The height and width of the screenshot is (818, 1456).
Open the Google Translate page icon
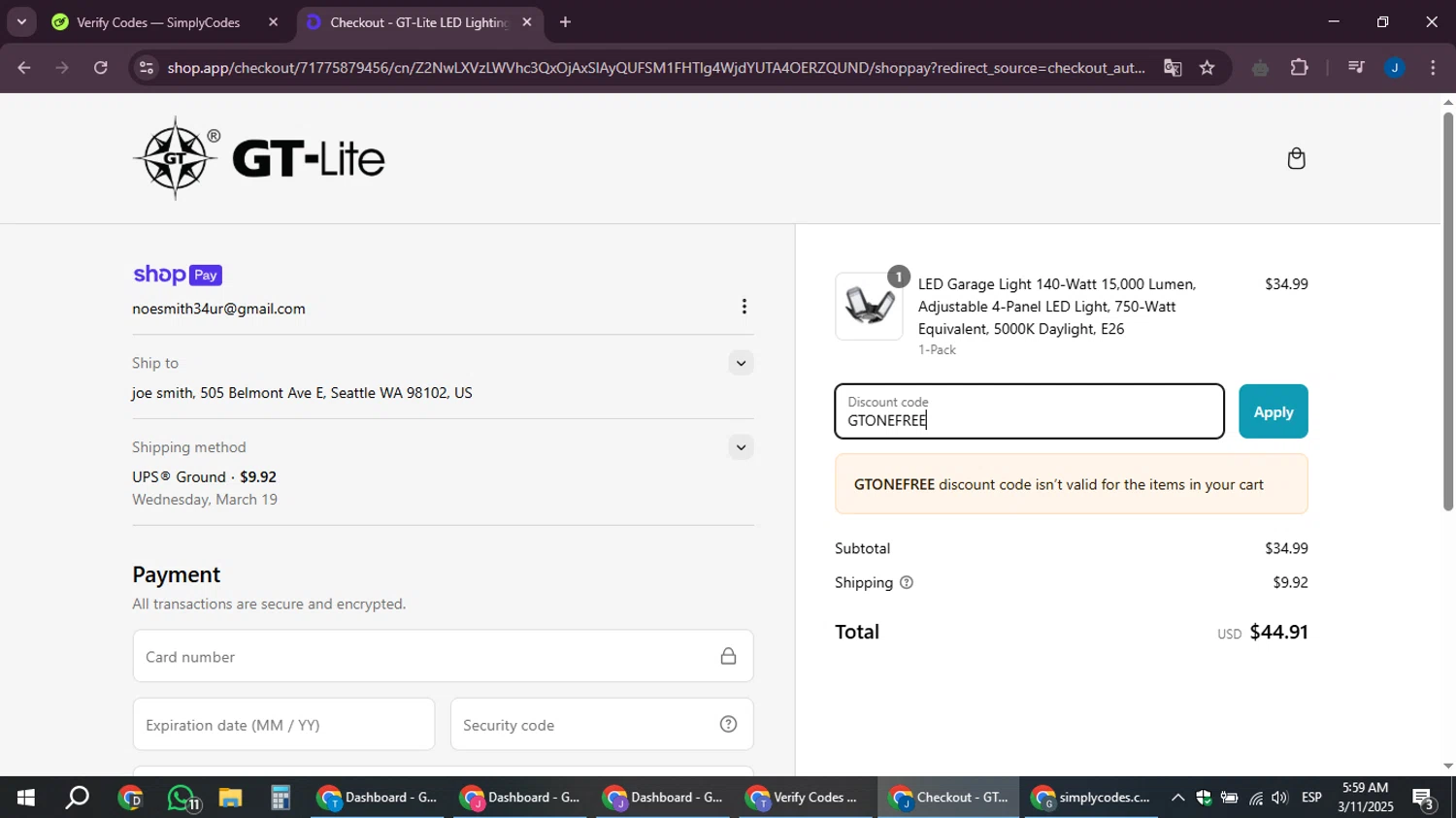tap(1173, 68)
